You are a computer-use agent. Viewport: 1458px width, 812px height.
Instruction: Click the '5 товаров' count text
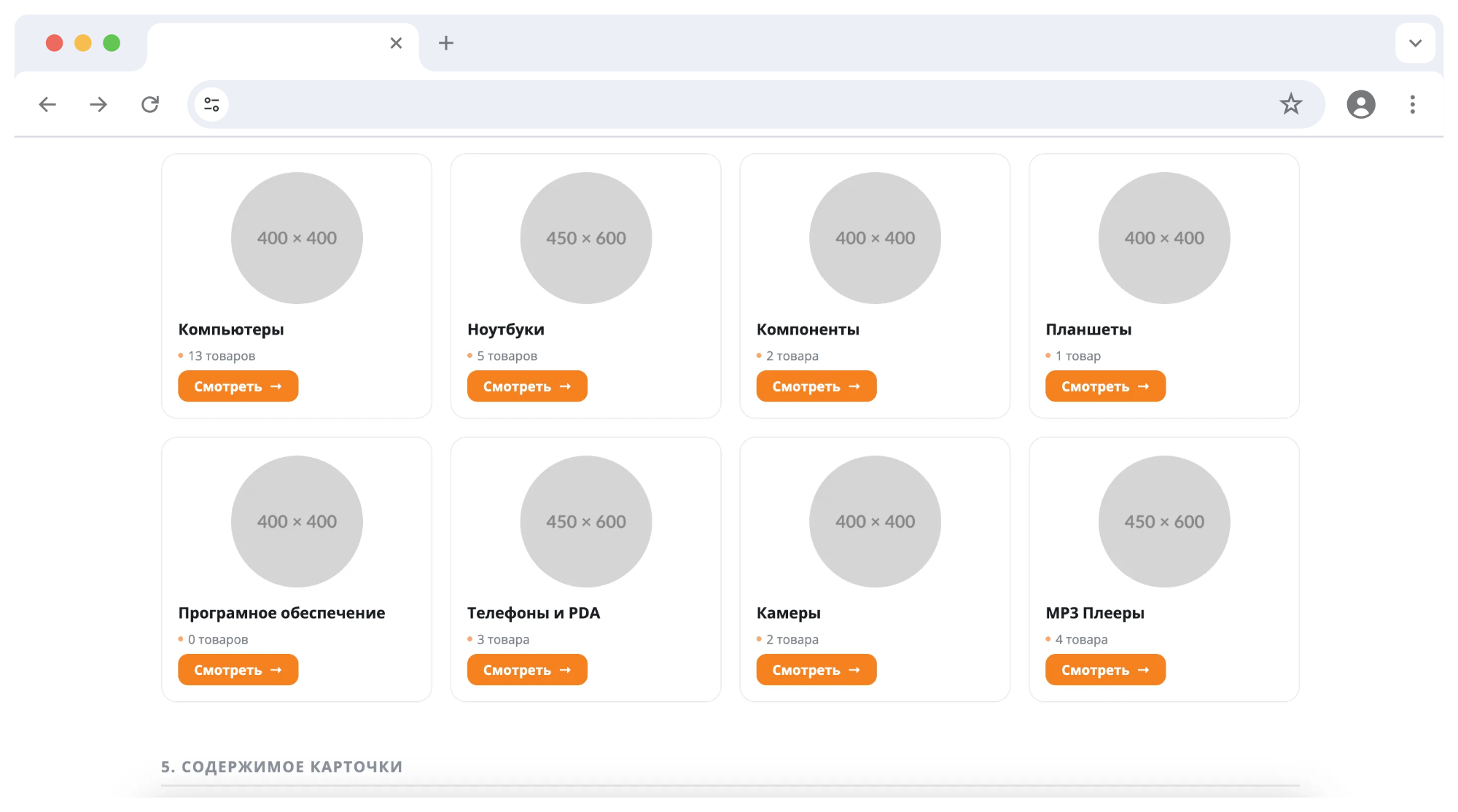507,356
